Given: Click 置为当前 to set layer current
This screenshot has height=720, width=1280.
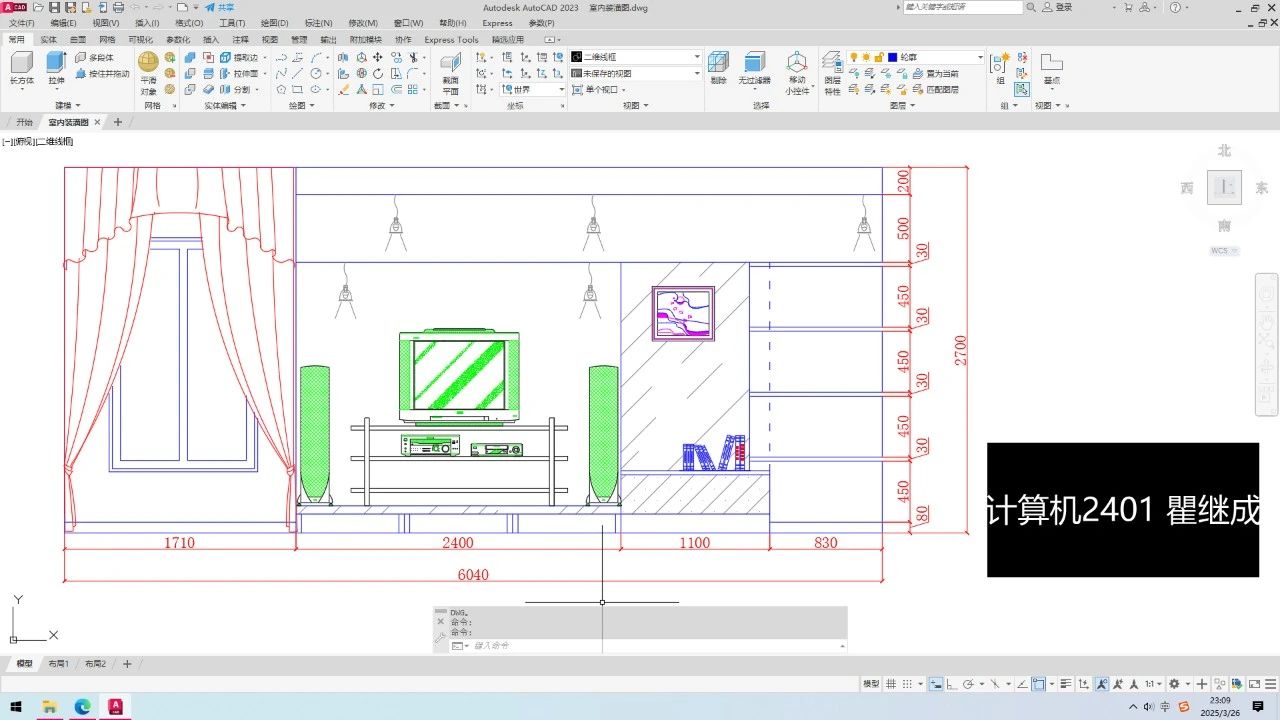Looking at the screenshot, I should pyautogui.click(x=934, y=73).
